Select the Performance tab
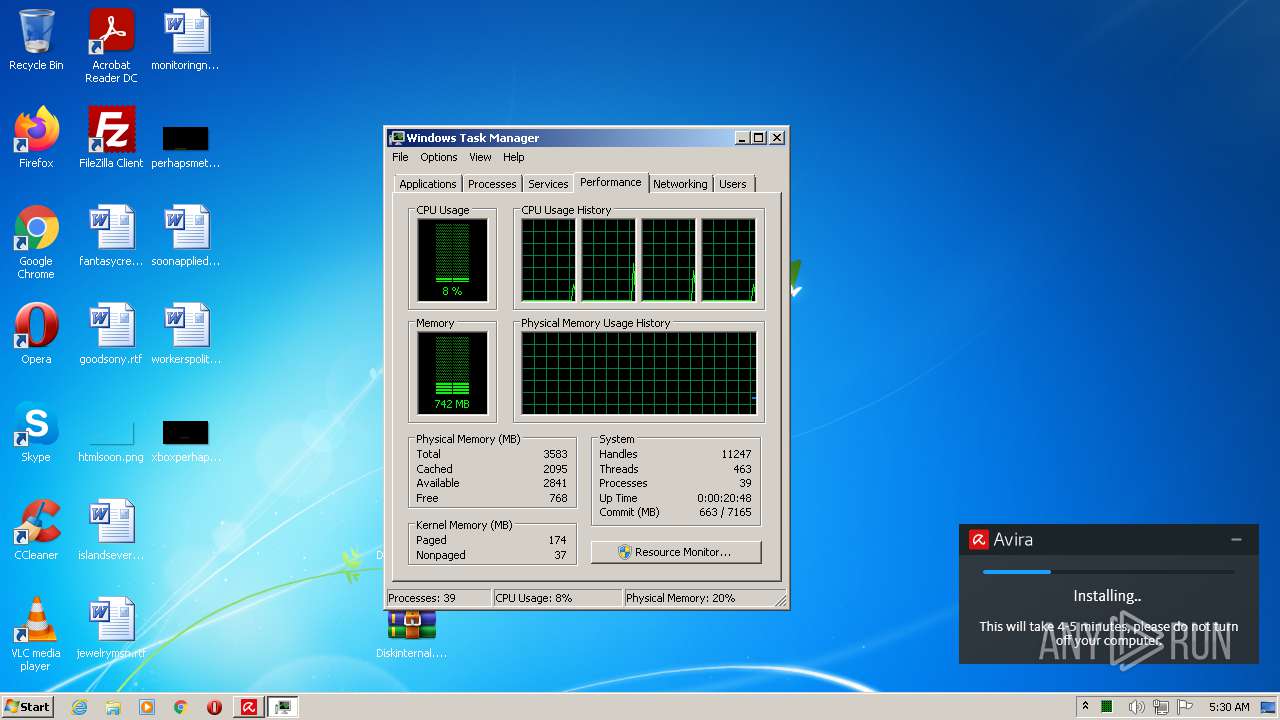The width and height of the screenshot is (1280, 720). (610, 182)
